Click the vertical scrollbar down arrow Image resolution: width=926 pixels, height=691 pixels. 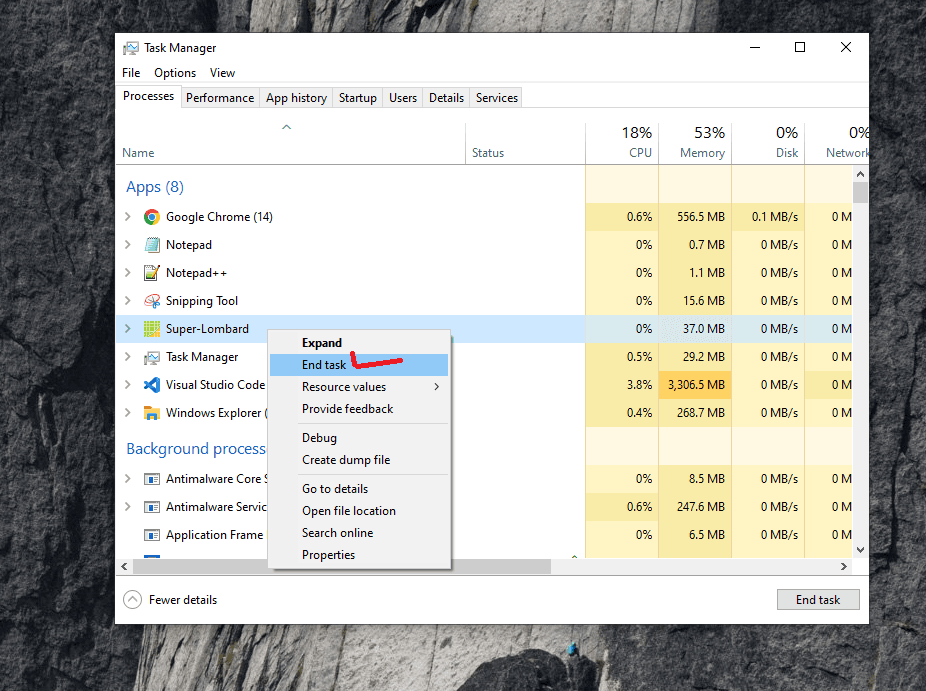[860, 550]
